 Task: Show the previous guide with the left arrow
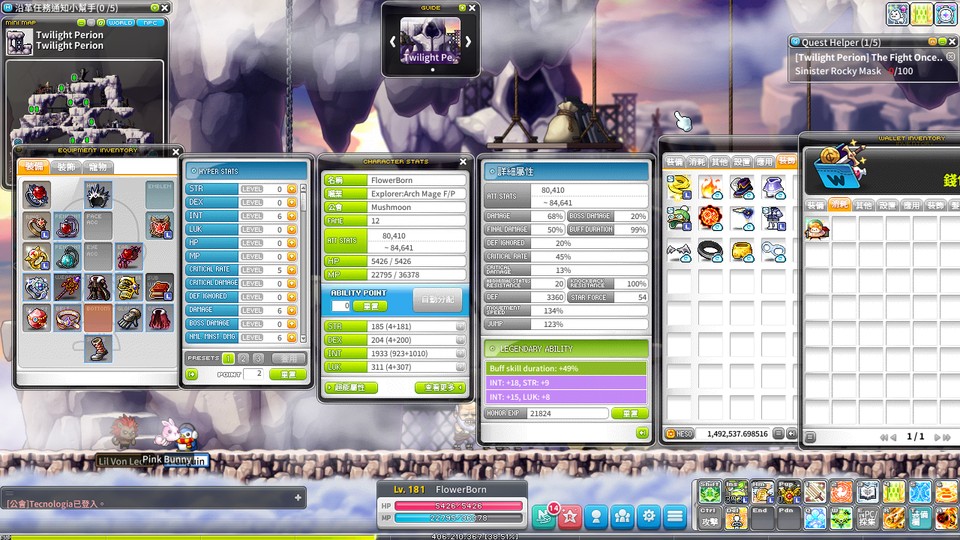(x=392, y=42)
